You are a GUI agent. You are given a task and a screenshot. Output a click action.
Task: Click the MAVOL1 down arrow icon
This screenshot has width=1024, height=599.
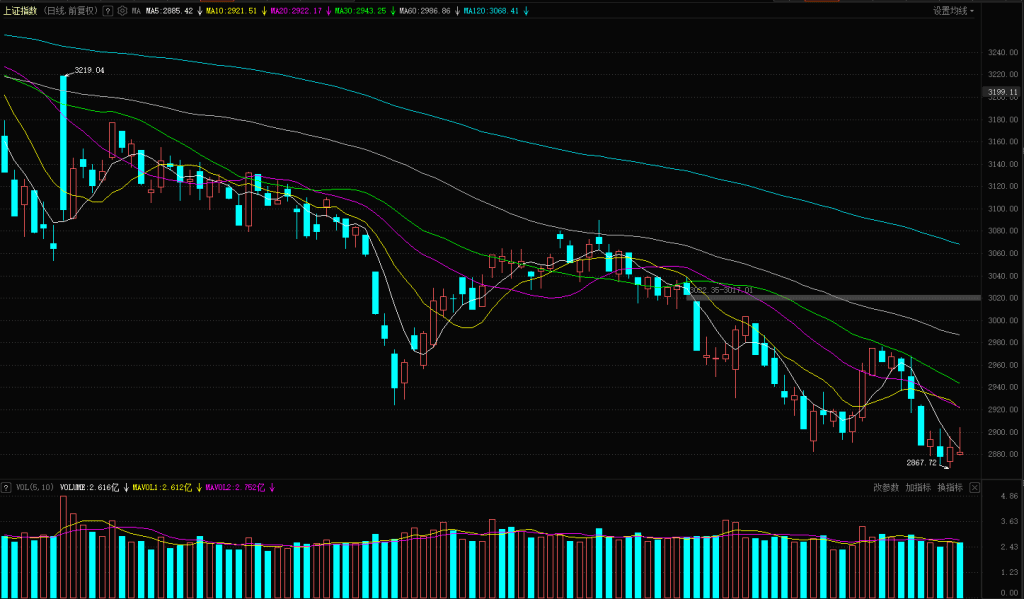(198, 488)
